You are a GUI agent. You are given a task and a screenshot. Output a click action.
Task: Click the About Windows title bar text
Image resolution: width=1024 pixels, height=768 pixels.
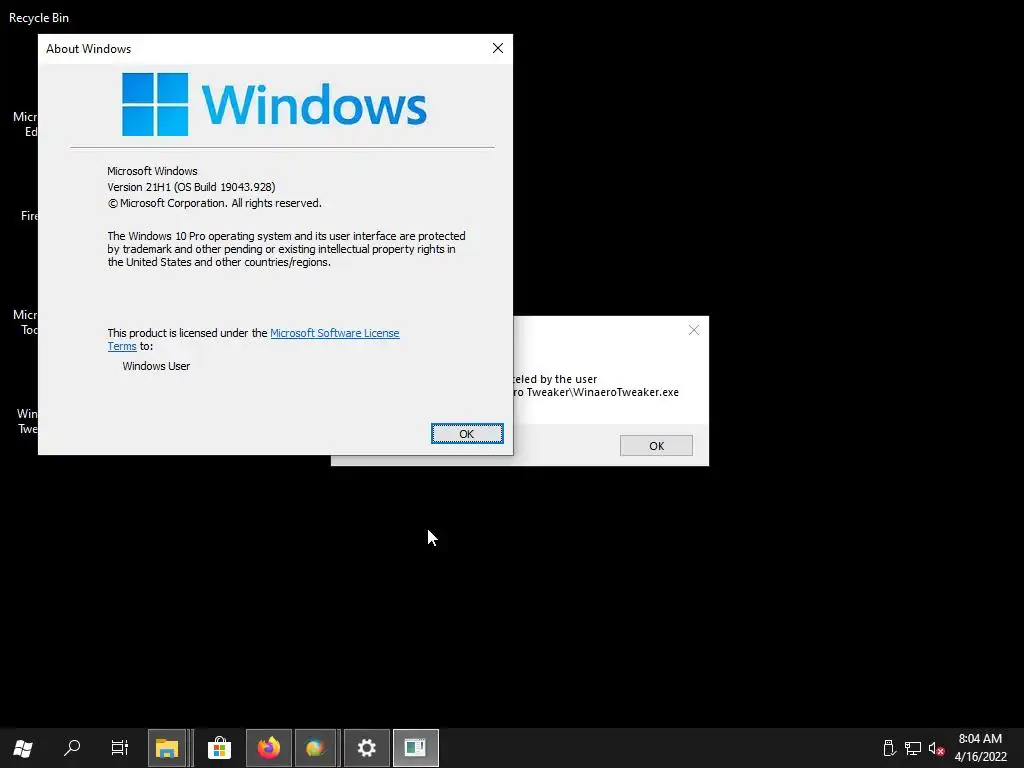pos(88,49)
